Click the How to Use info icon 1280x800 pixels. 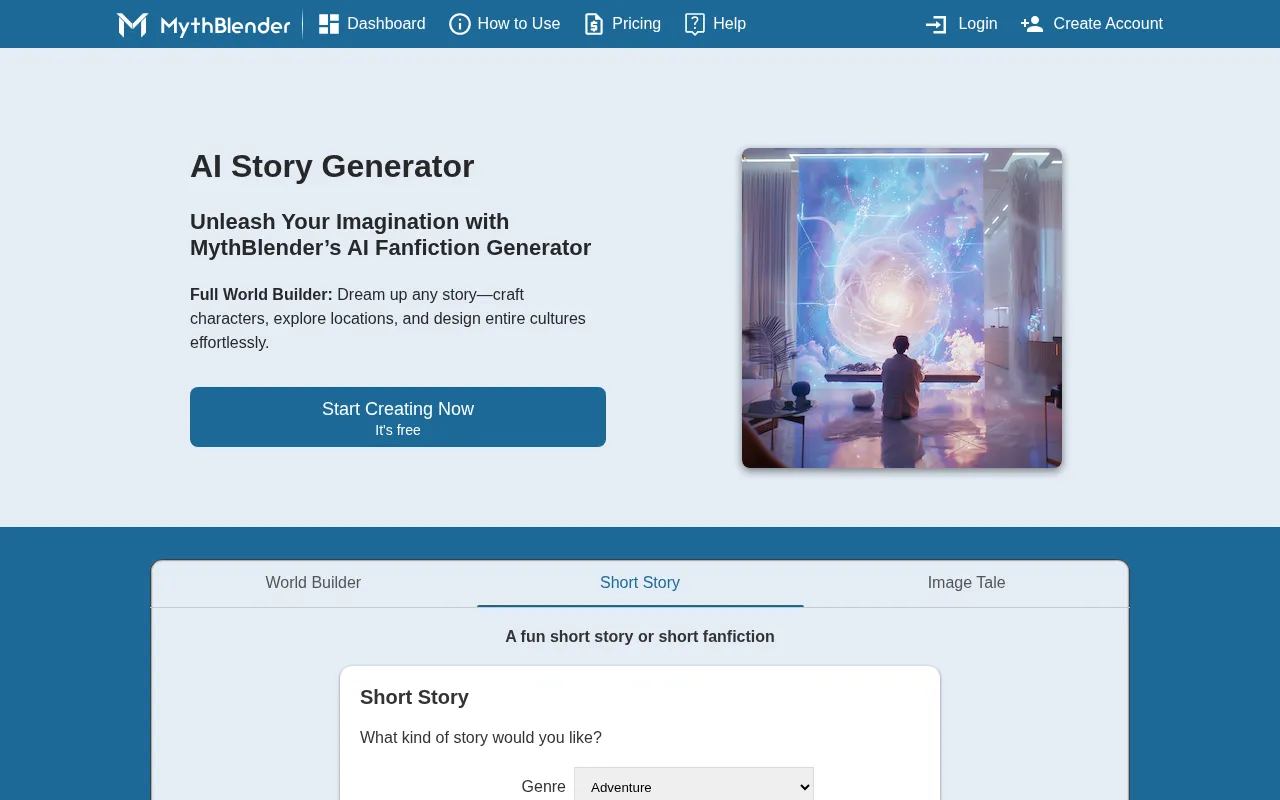coord(460,24)
